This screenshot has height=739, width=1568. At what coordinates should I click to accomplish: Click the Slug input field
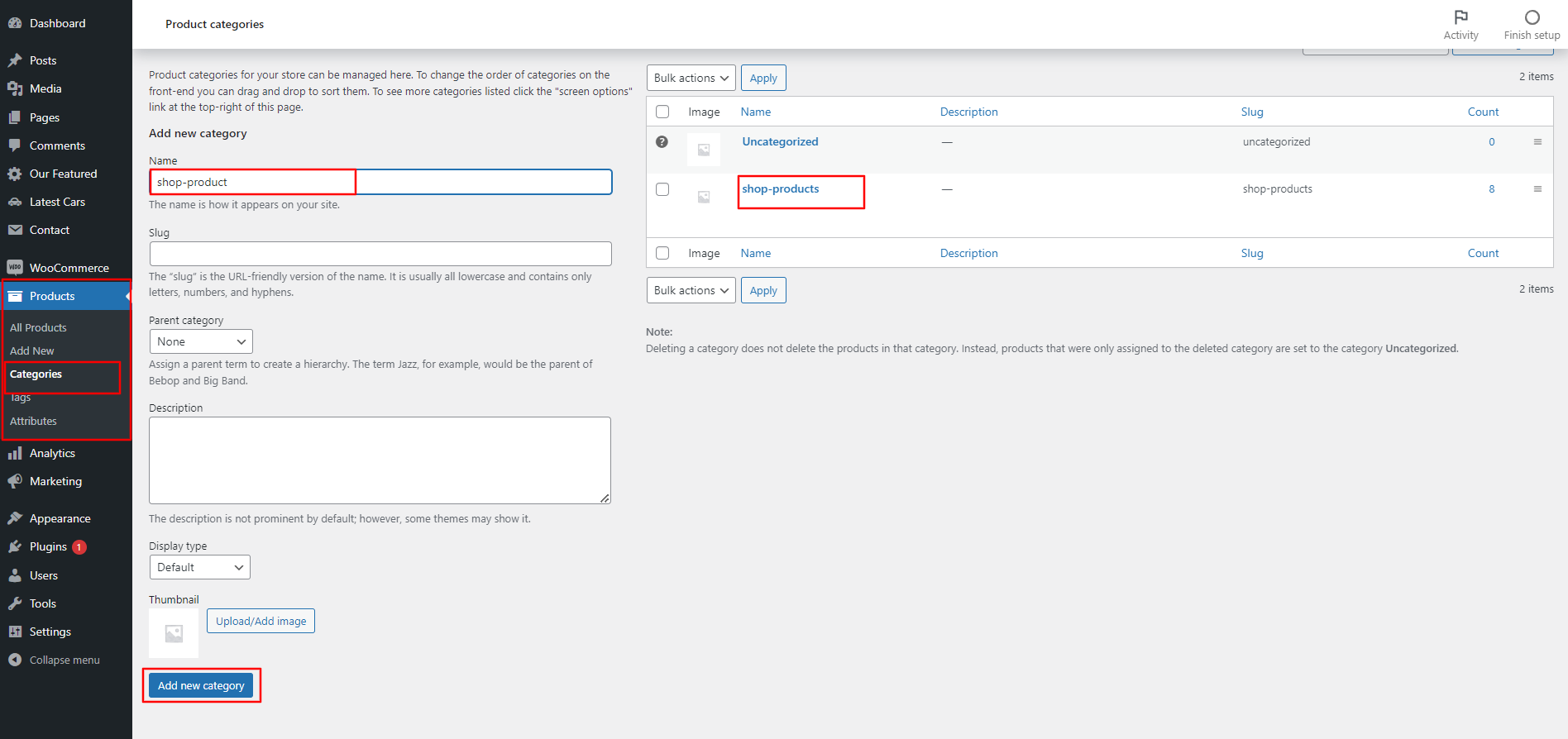[x=380, y=254]
